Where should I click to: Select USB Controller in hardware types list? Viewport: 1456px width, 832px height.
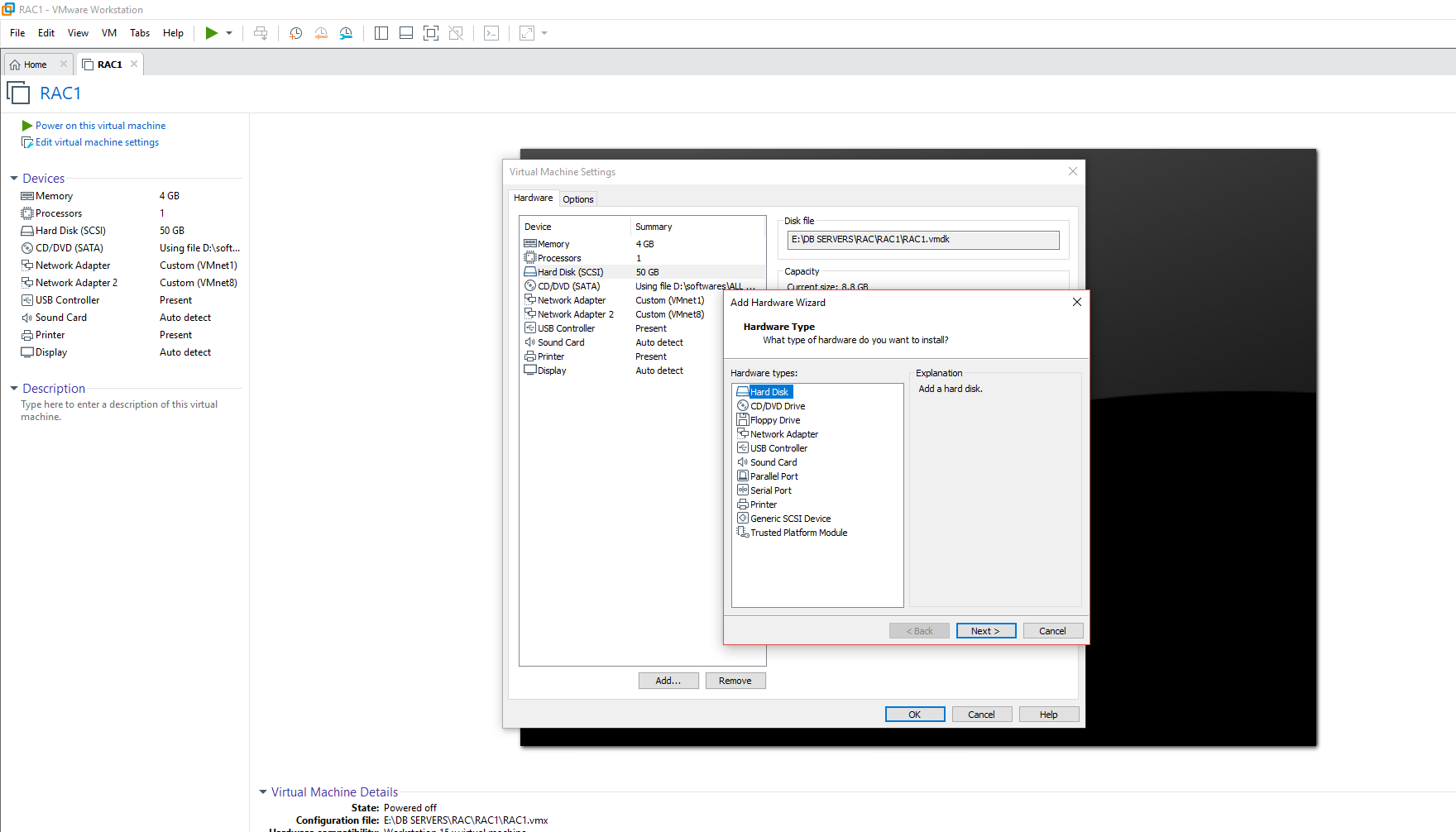tap(778, 448)
